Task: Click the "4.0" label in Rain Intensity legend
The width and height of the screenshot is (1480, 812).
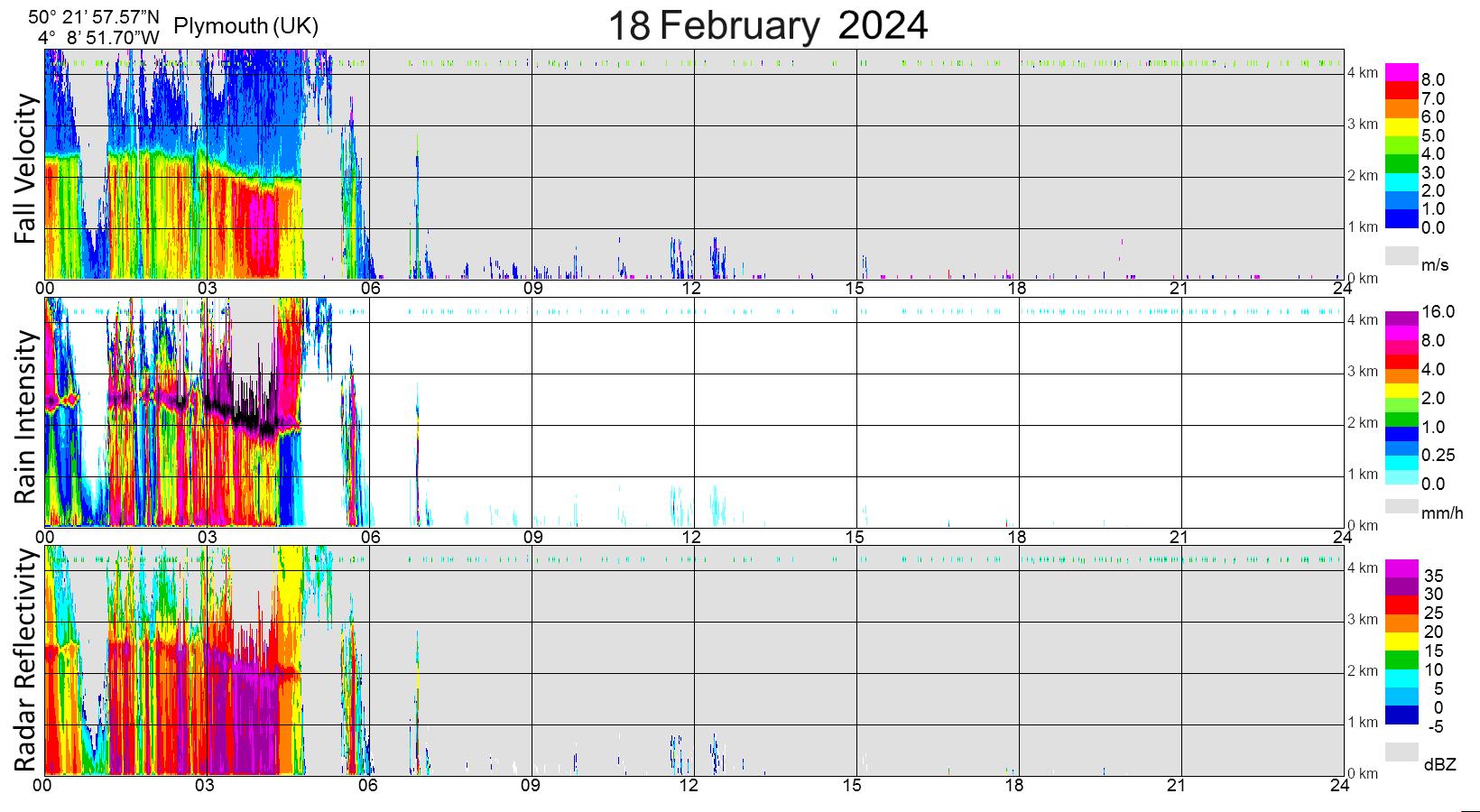Action: tap(1433, 370)
